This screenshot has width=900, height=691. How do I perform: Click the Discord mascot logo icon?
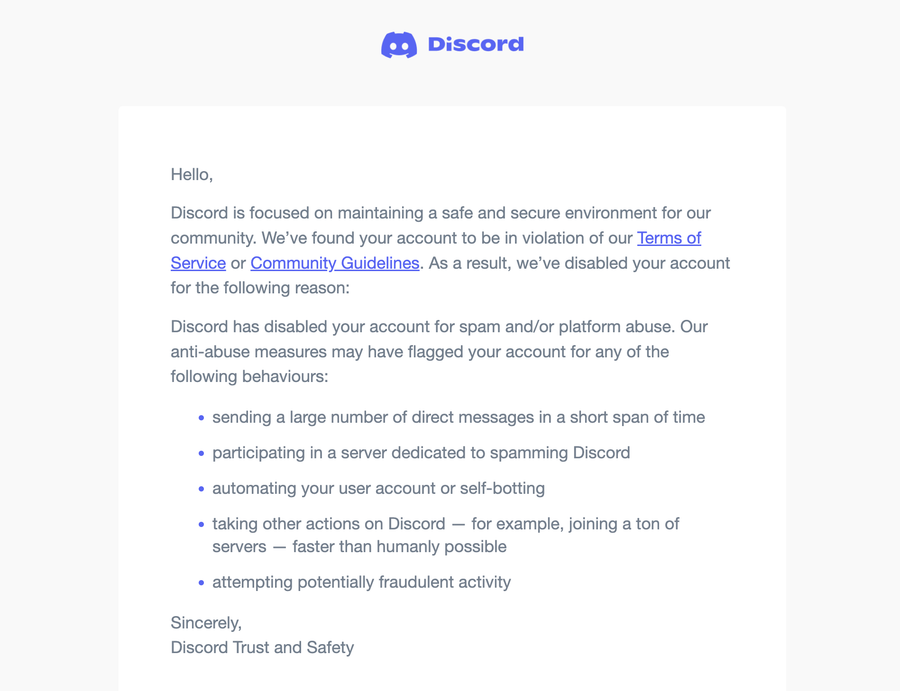click(x=398, y=45)
